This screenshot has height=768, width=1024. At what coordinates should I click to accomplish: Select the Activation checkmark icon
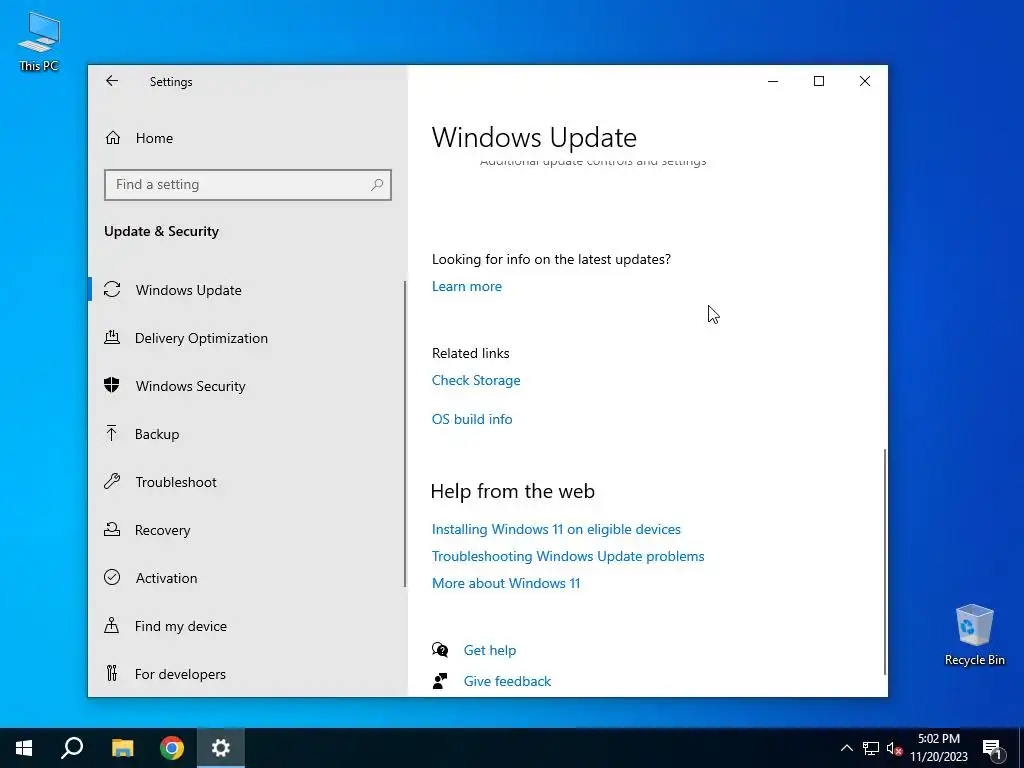pos(112,577)
